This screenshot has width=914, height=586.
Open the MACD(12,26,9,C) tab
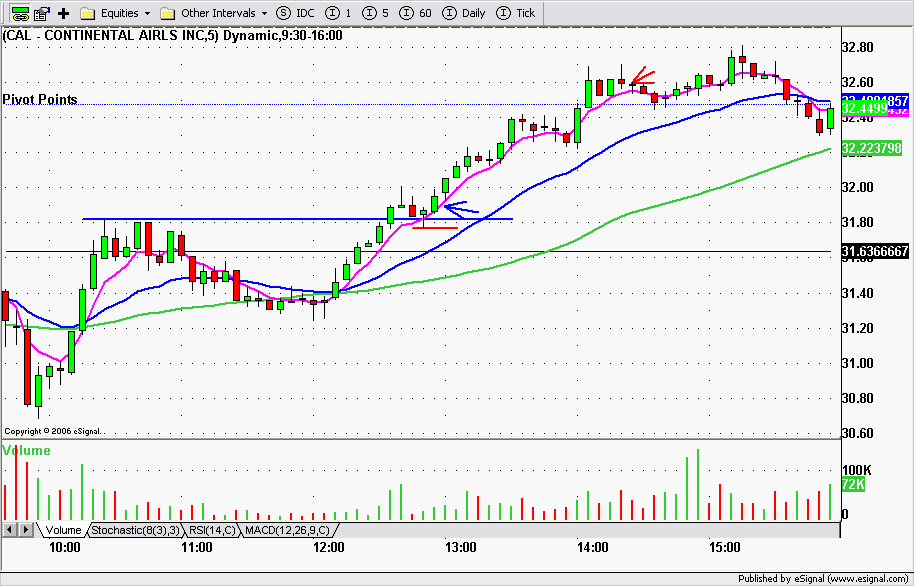[287, 530]
